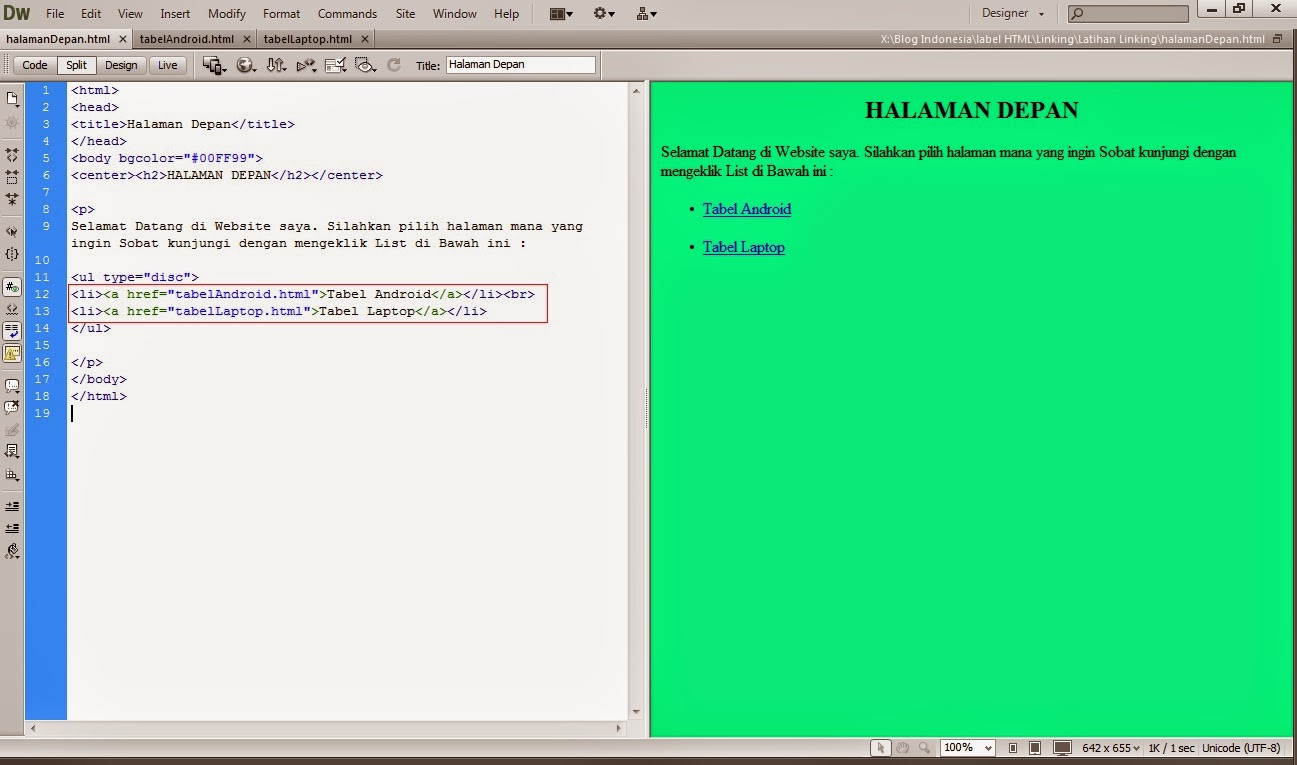1297x765 pixels.
Task: Open Preview in Browser globe icon
Action: (245, 65)
